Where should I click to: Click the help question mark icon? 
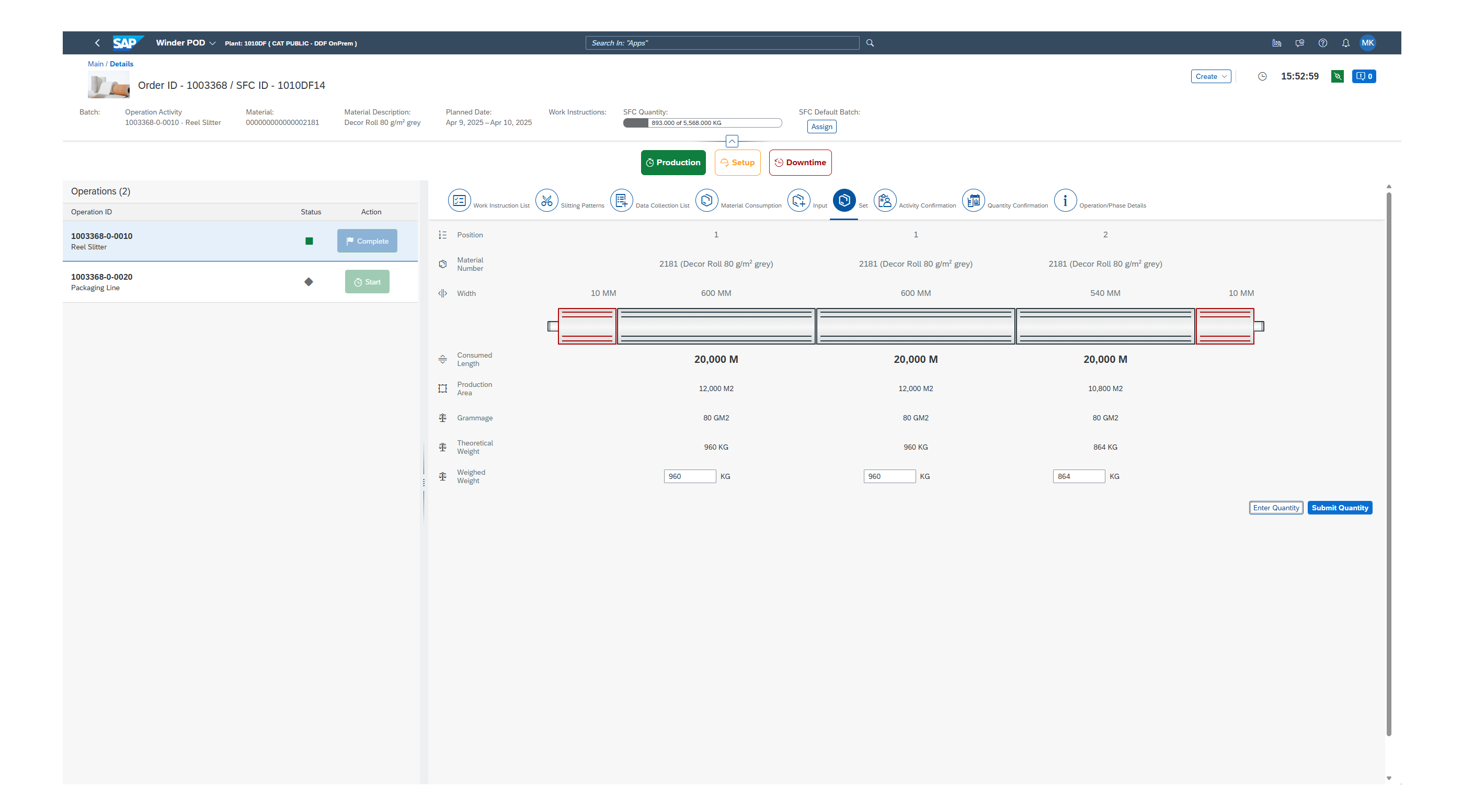coord(1322,43)
